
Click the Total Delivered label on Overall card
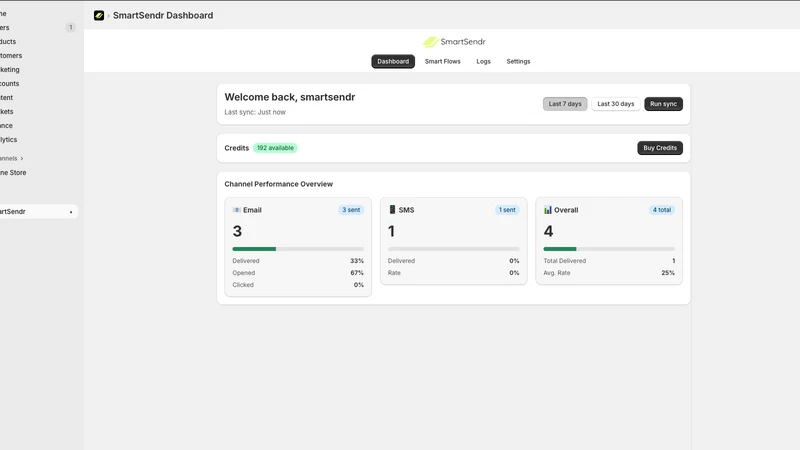point(564,261)
